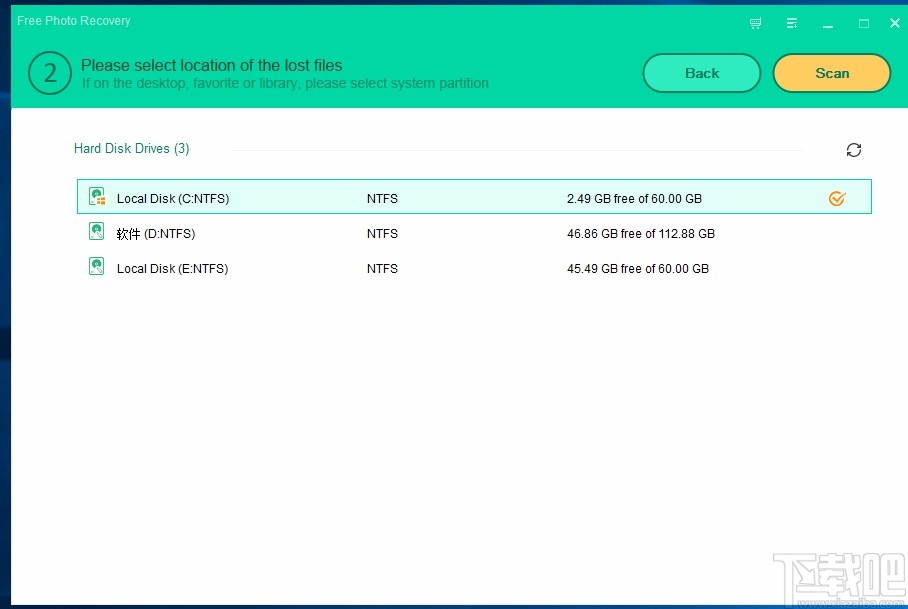Screen dimensions: 908x609
Task: Click the D: drive disk icon
Action: click(x=96, y=232)
